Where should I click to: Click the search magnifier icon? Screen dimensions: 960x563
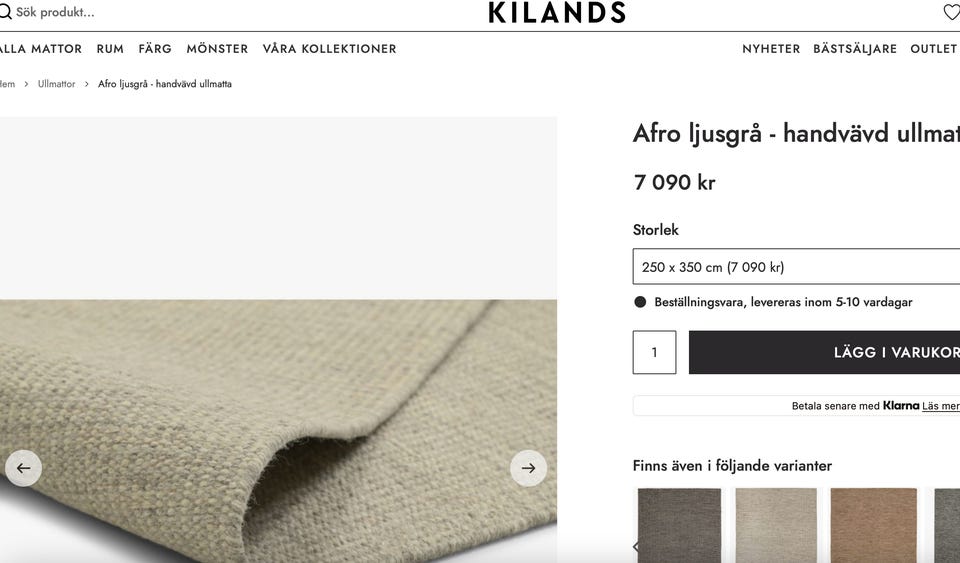[5, 12]
